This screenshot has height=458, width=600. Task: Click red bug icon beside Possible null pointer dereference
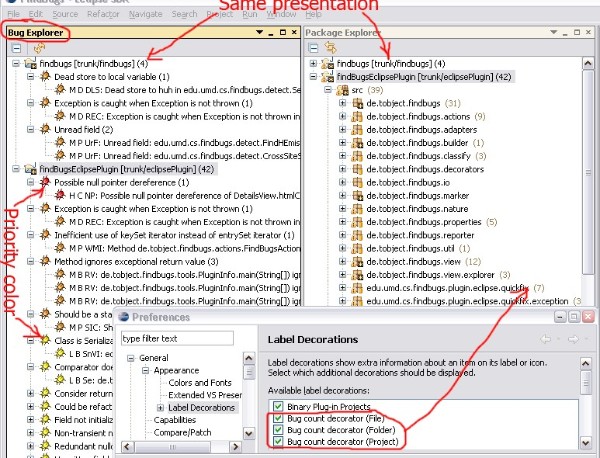(45, 184)
